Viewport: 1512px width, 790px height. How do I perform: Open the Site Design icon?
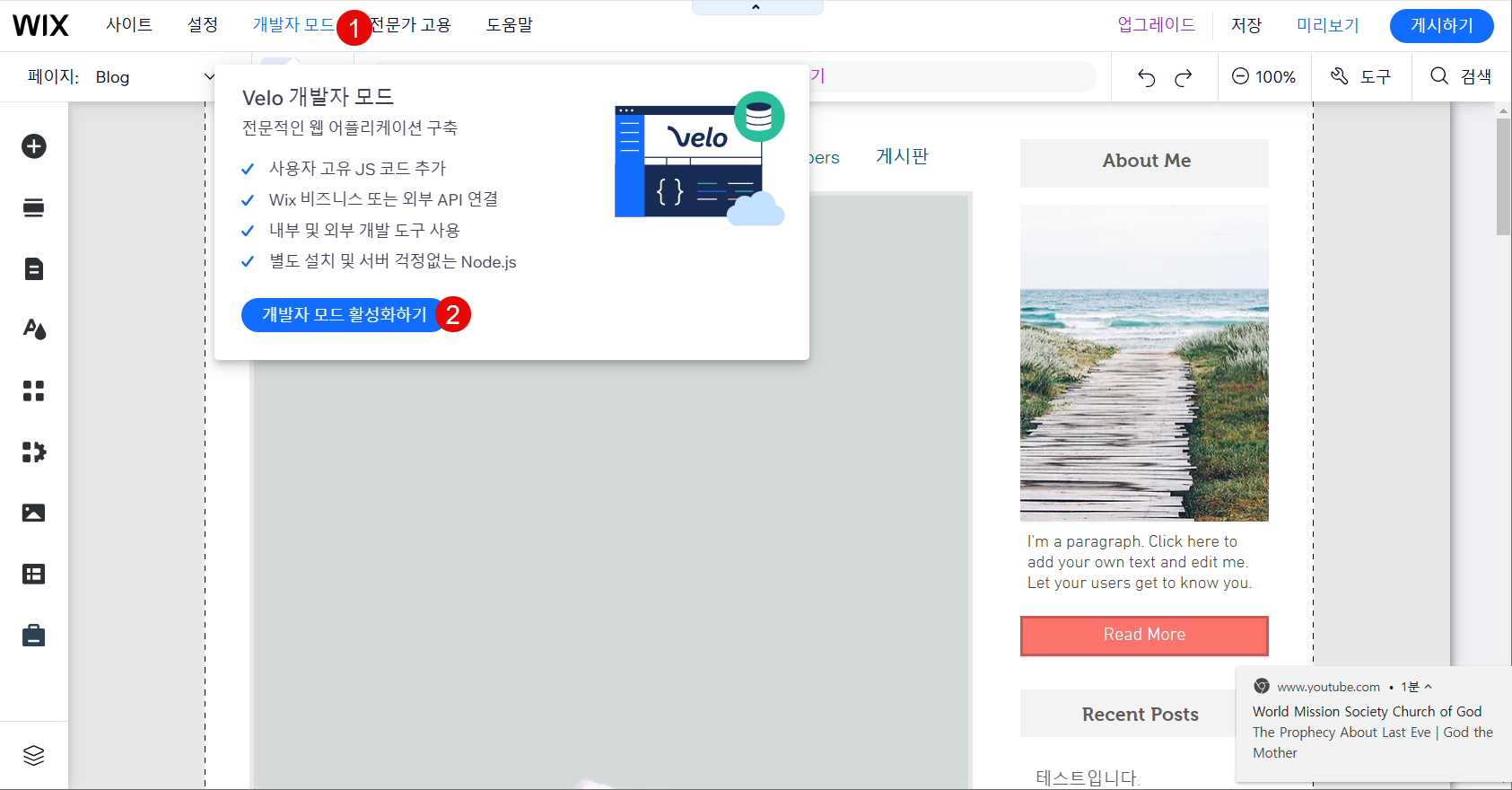(34, 329)
